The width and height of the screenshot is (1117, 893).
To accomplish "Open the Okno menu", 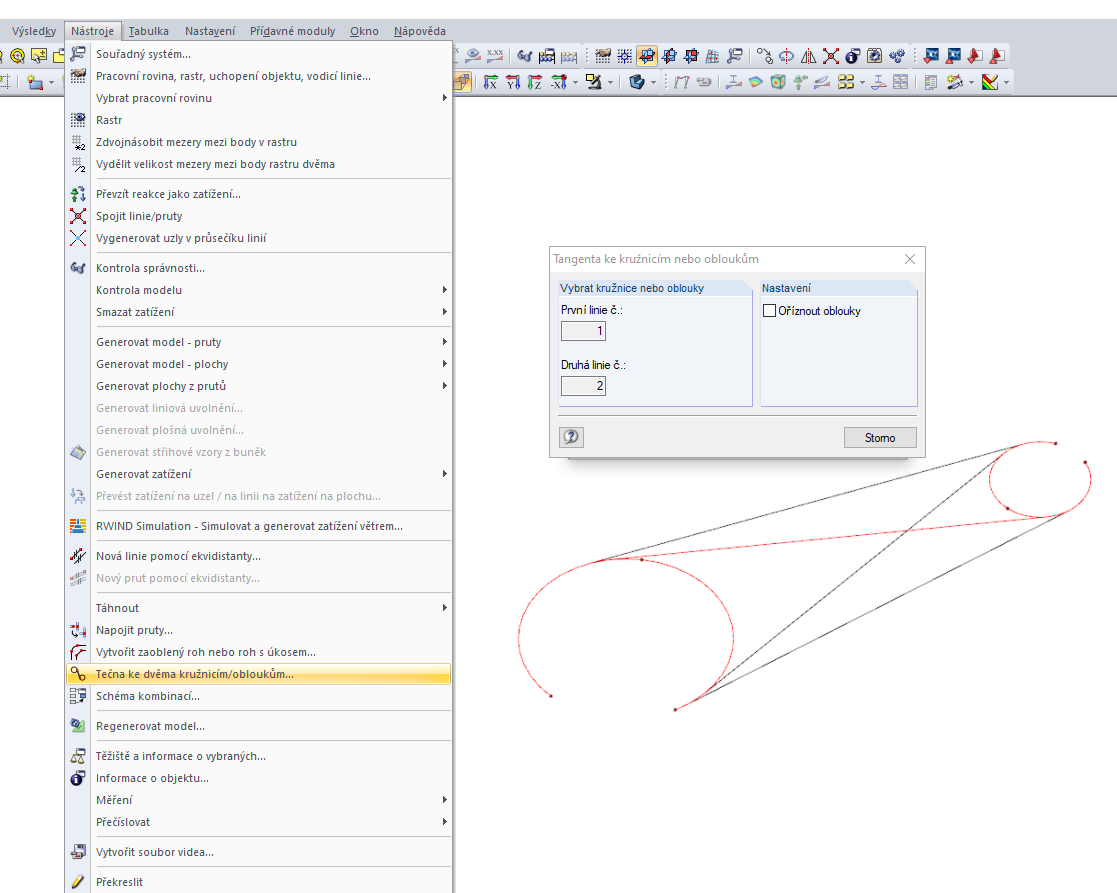I will coord(364,31).
